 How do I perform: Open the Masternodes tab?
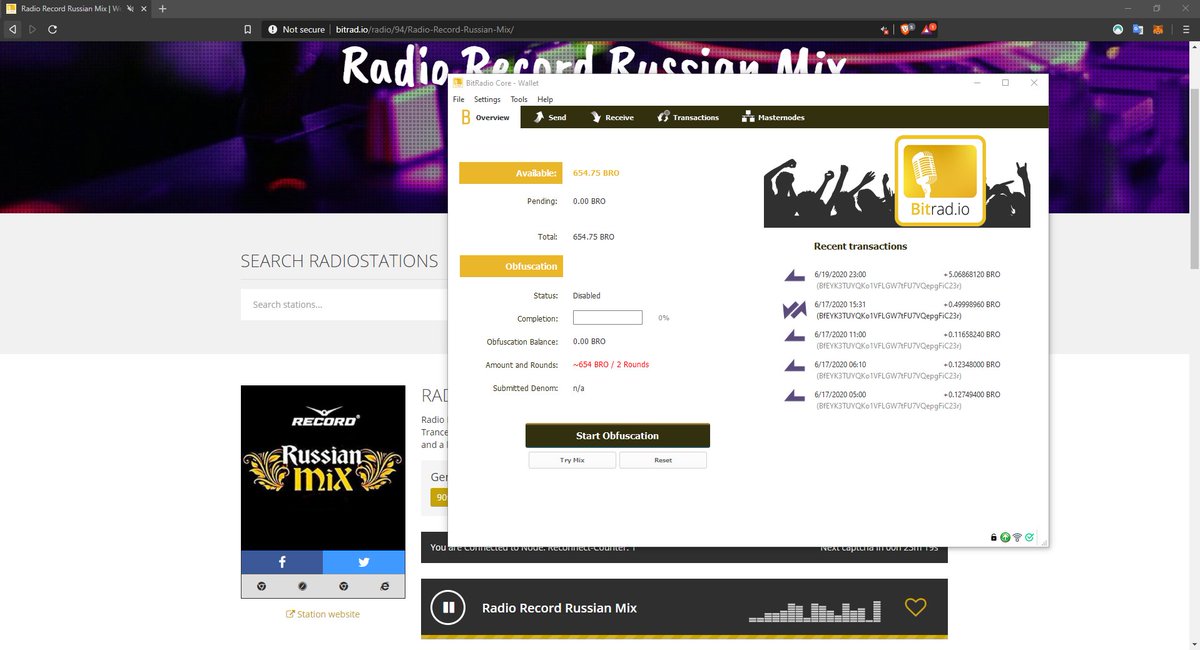click(773, 117)
